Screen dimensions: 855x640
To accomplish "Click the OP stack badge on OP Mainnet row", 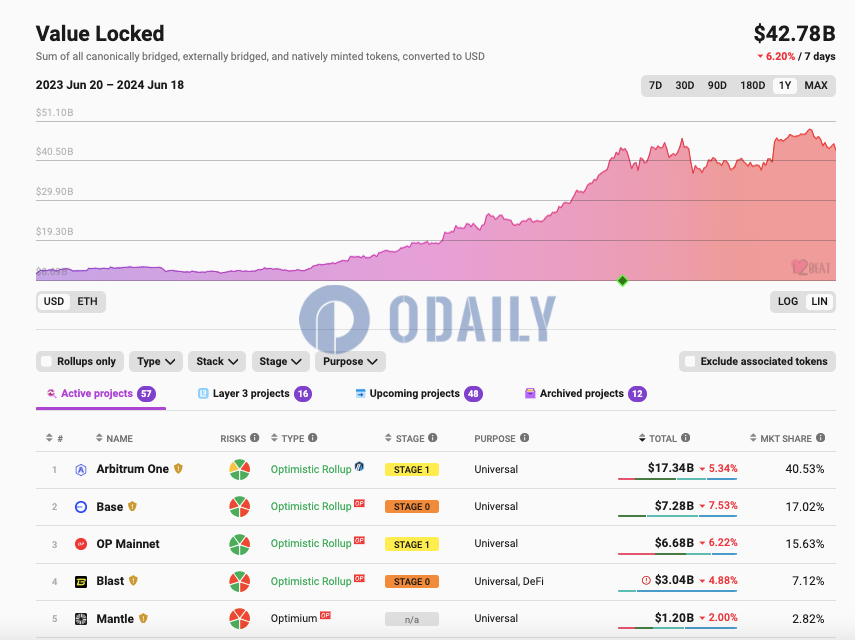I will (x=359, y=540).
